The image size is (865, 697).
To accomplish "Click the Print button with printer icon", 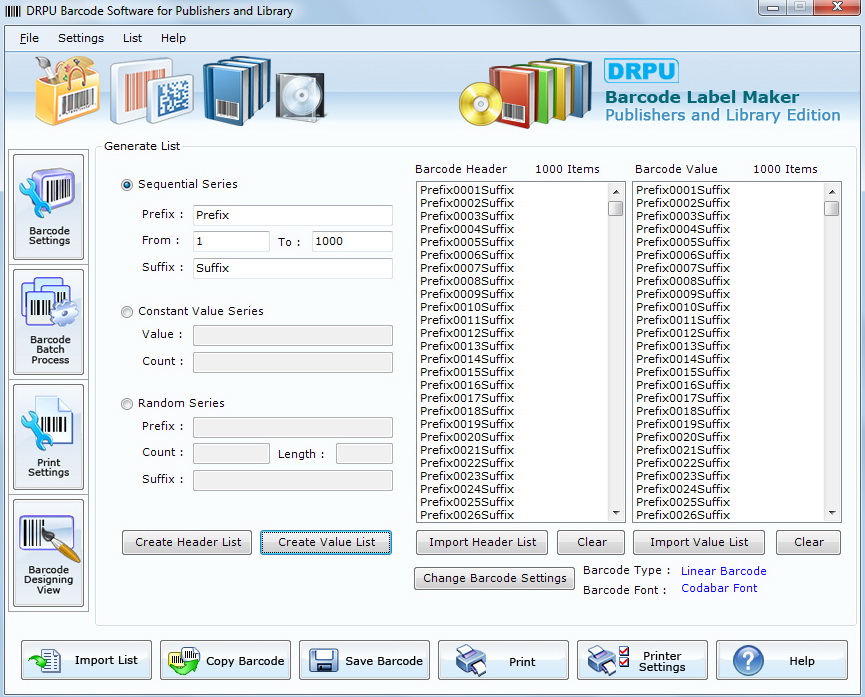I will 503,660.
